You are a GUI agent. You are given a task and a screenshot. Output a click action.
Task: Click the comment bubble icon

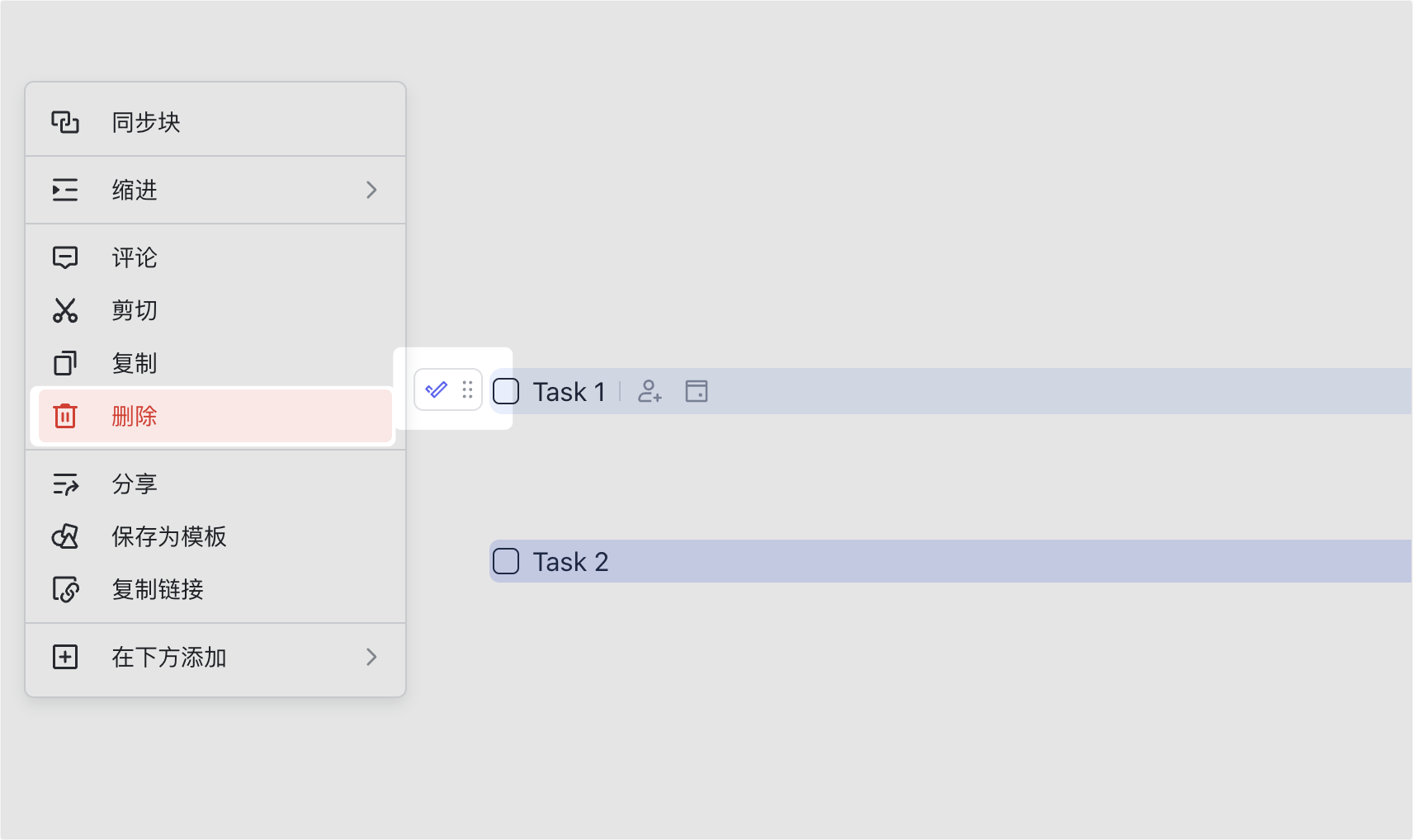[x=65, y=257]
